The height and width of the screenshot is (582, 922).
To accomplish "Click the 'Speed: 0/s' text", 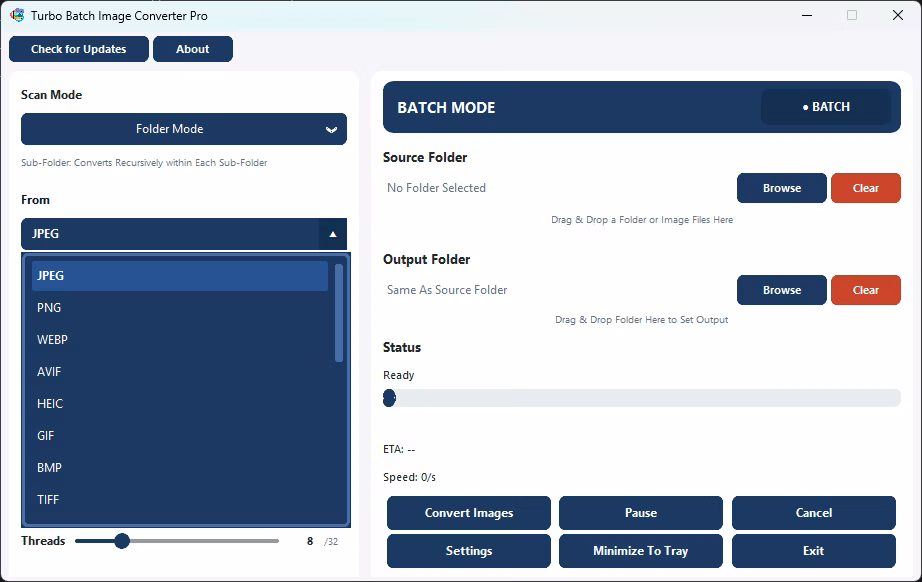I will pos(409,477).
